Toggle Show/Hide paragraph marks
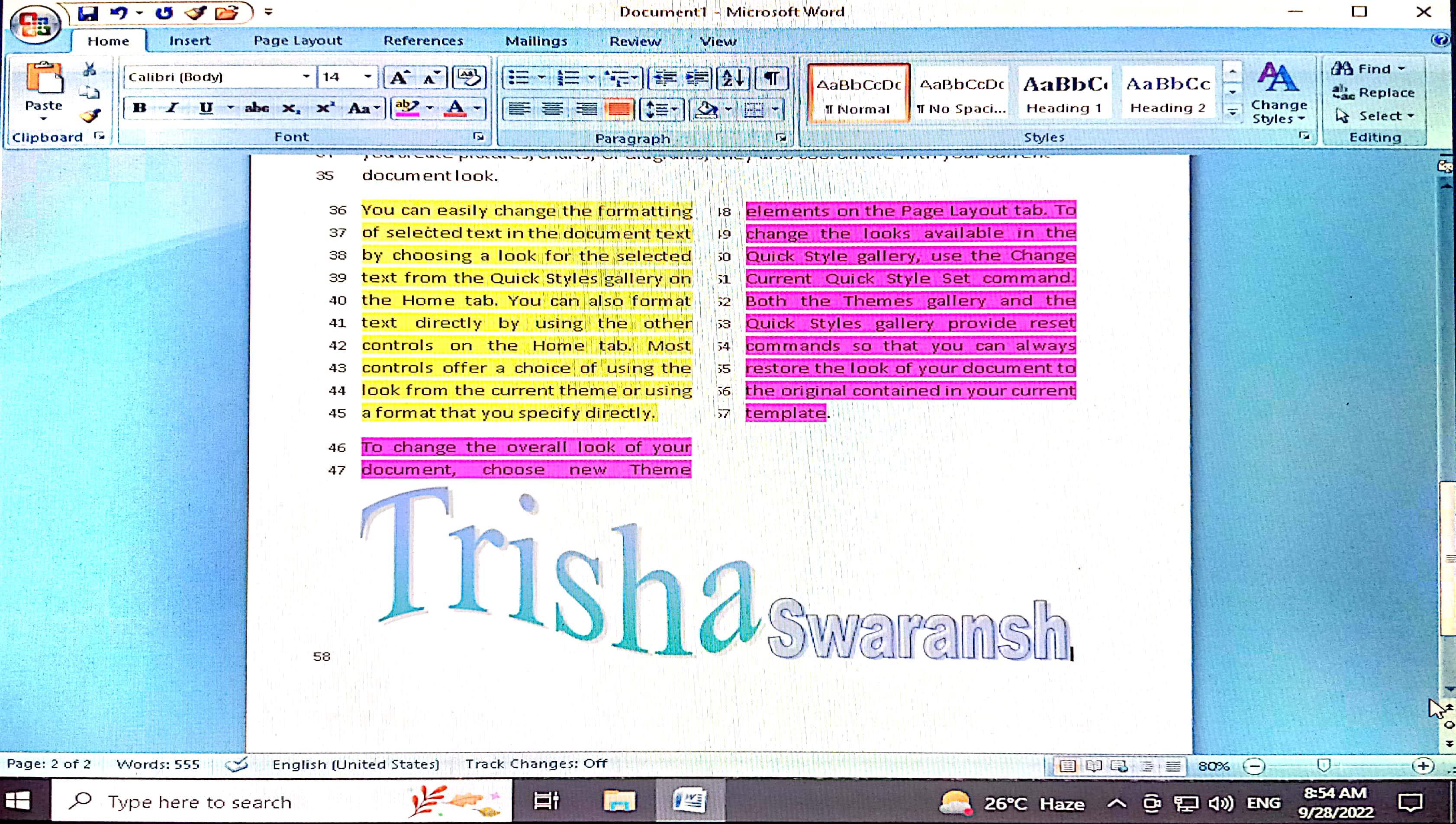The image size is (1456, 824). (772, 77)
